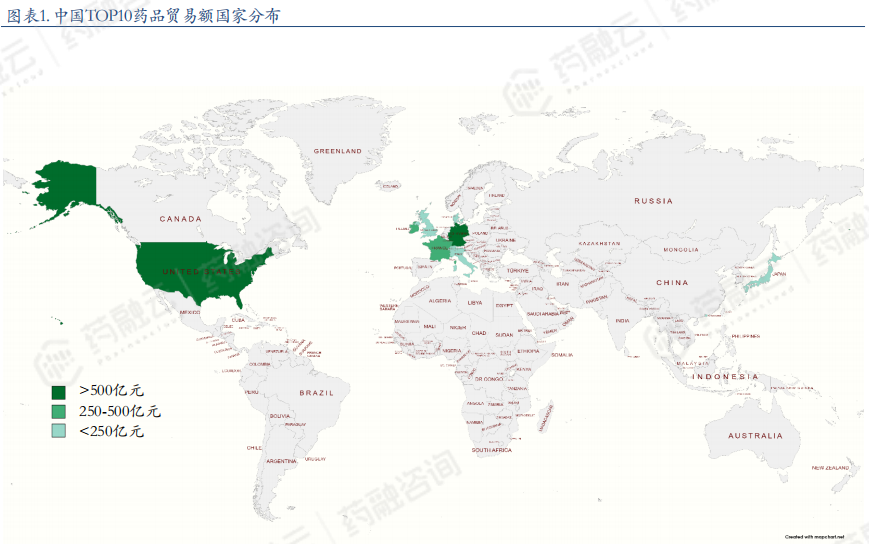The height and width of the screenshot is (544, 869).
Task: Click the BRAZIL country label
Action: tap(316, 393)
